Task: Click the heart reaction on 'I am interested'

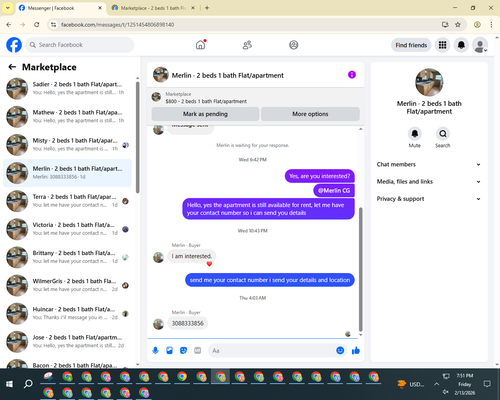Action: (209, 264)
